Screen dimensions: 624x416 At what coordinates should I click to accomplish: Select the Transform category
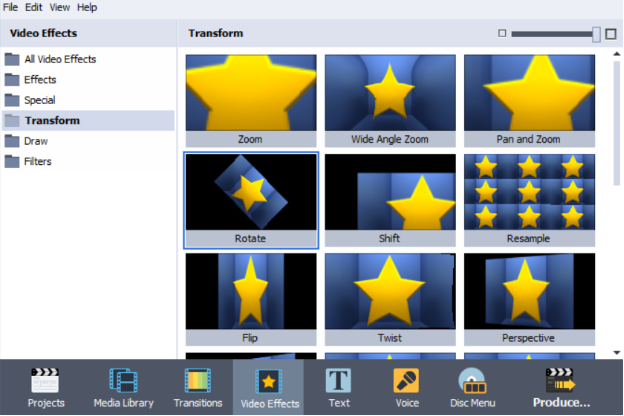pyautogui.click(x=88, y=121)
